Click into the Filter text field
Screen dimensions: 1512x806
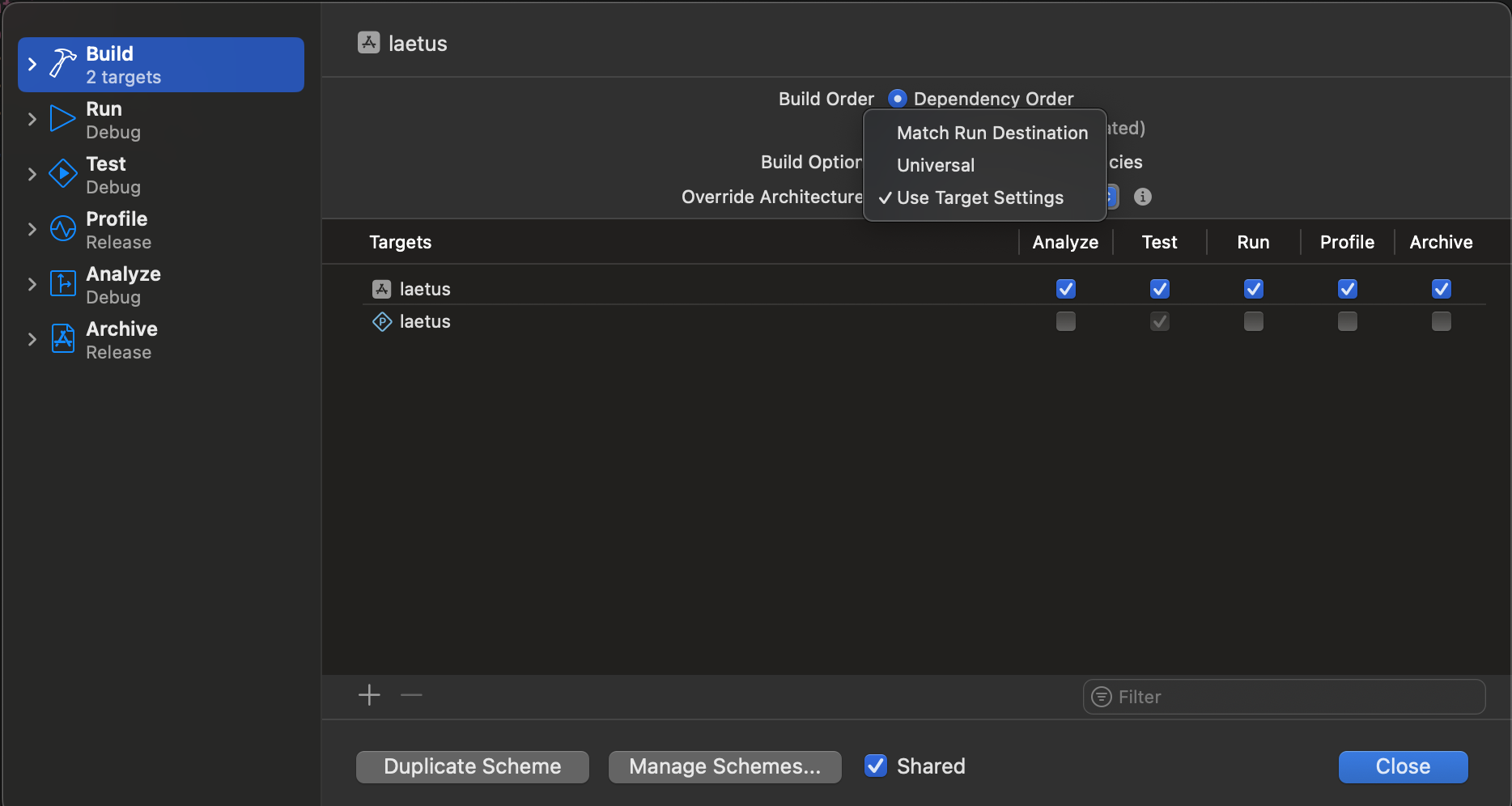click(x=1285, y=697)
